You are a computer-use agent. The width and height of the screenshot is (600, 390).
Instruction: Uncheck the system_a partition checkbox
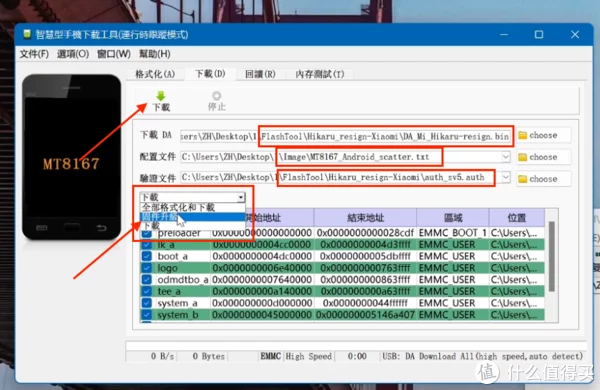[147, 303]
